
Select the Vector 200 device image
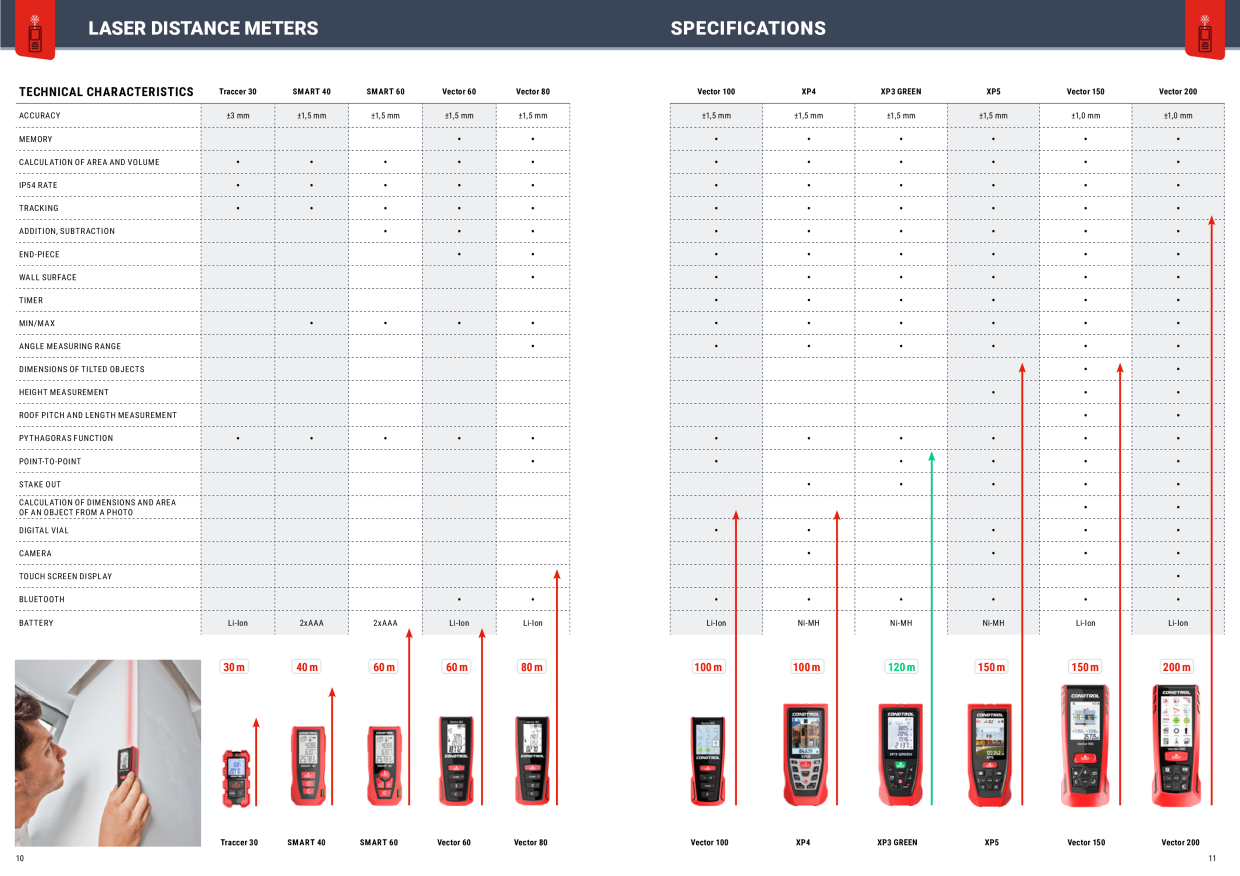pyautogui.click(x=1176, y=746)
